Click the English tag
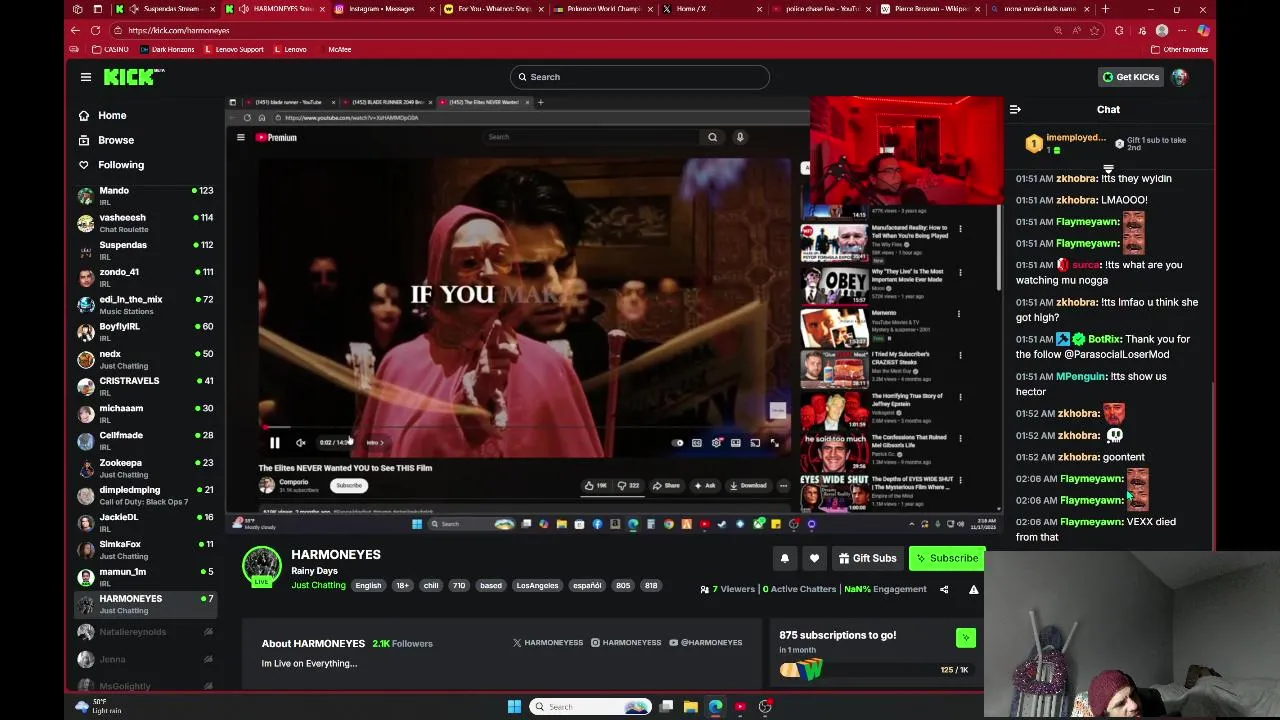1280x720 pixels. pos(368,585)
